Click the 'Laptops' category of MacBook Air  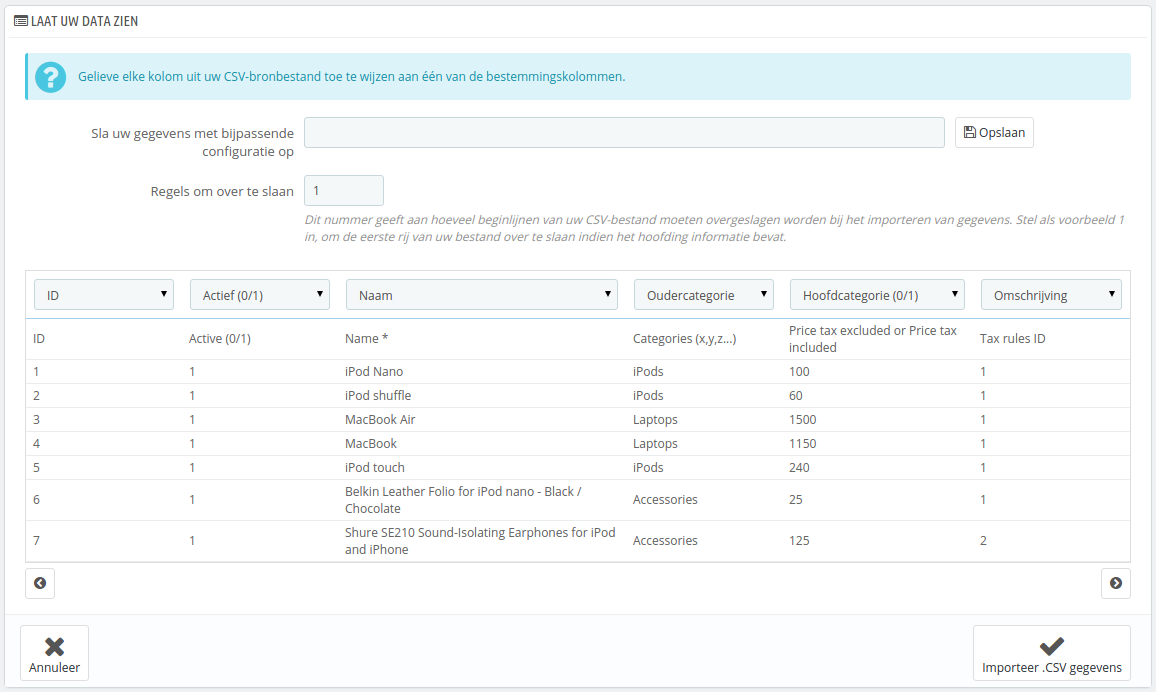coord(655,419)
